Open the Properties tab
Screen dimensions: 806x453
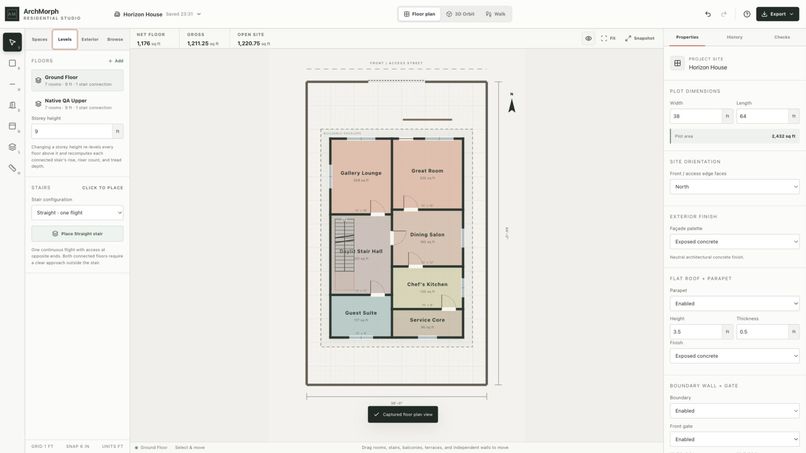[x=687, y=37]
